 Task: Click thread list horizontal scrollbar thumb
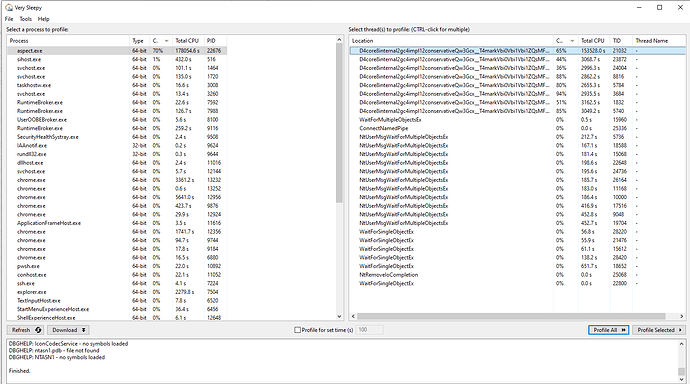coord(511,316)
